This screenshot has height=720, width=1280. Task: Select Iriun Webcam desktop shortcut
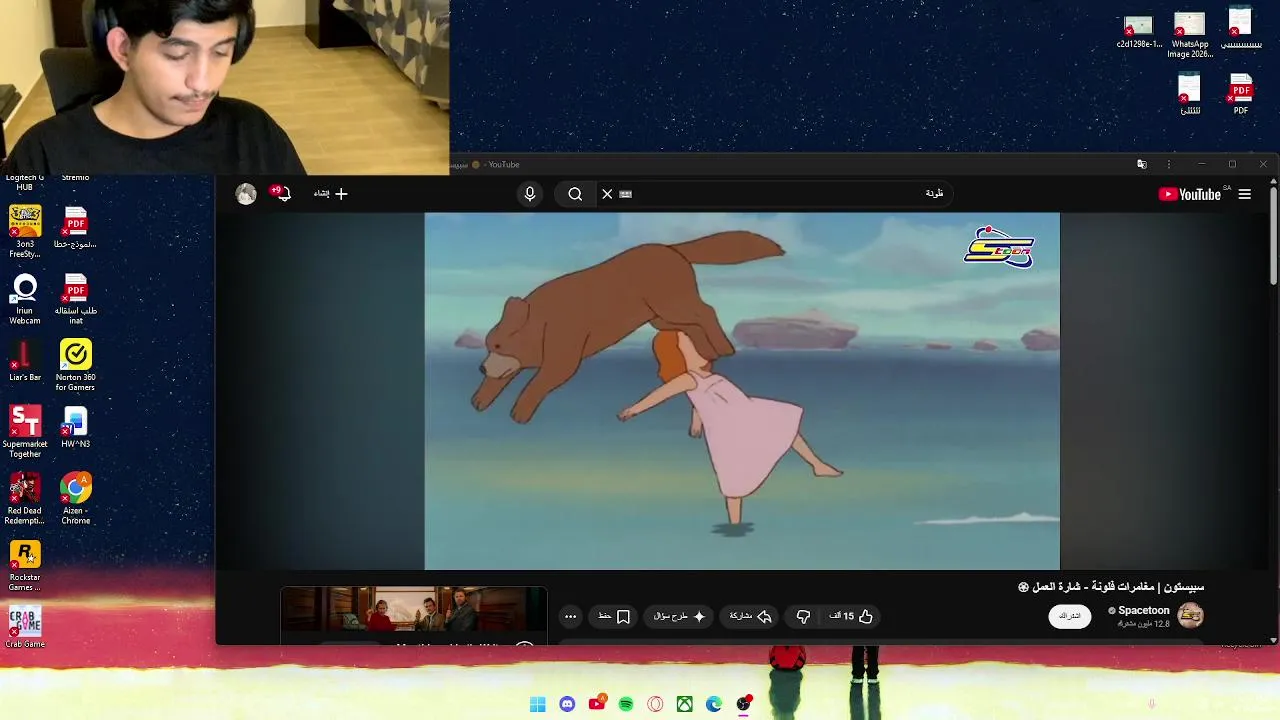[25, 299]
